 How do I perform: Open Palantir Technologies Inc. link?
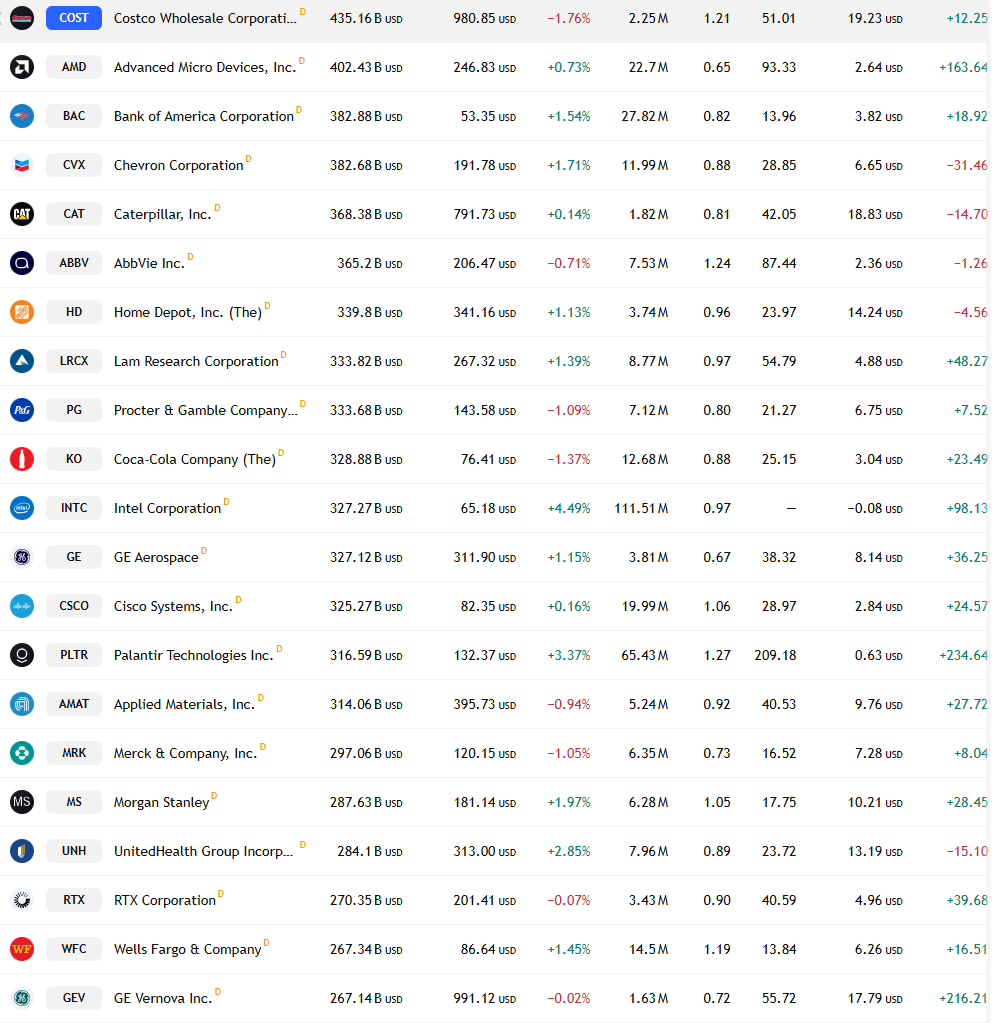click(193, 655)
